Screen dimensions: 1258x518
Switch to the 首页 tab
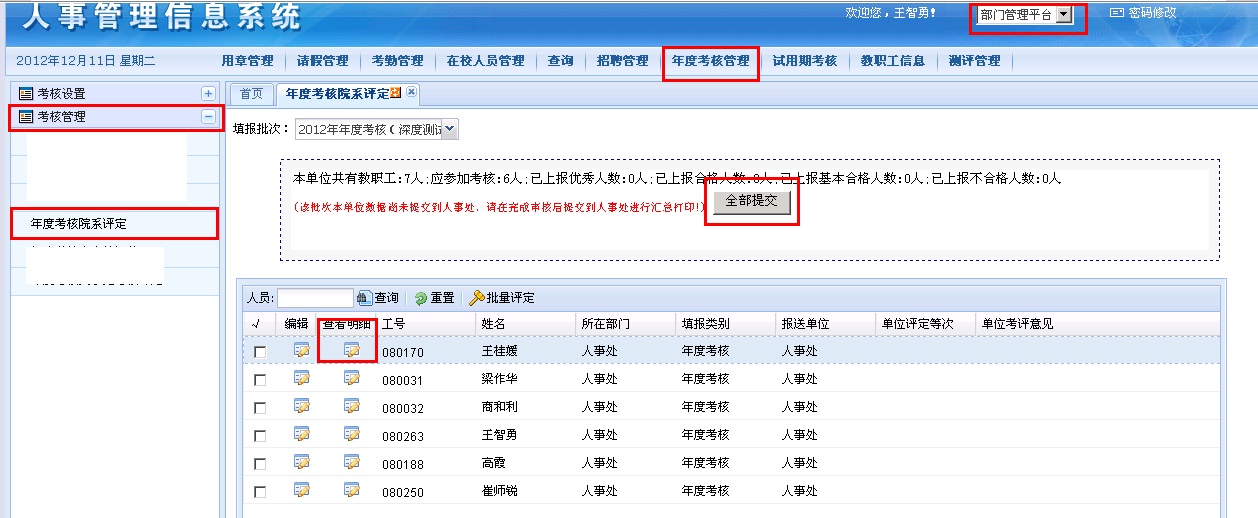pos(251,94)
